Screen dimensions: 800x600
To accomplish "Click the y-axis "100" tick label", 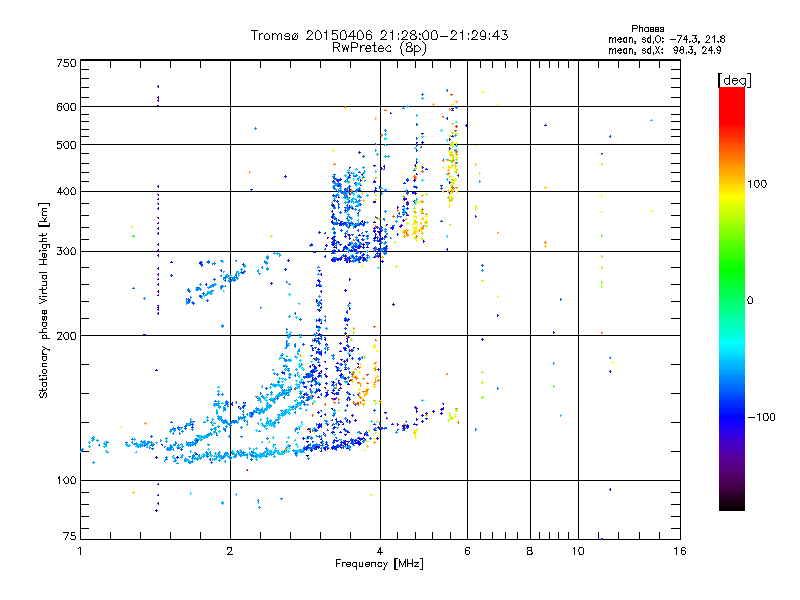I will [x=66, y=481].
